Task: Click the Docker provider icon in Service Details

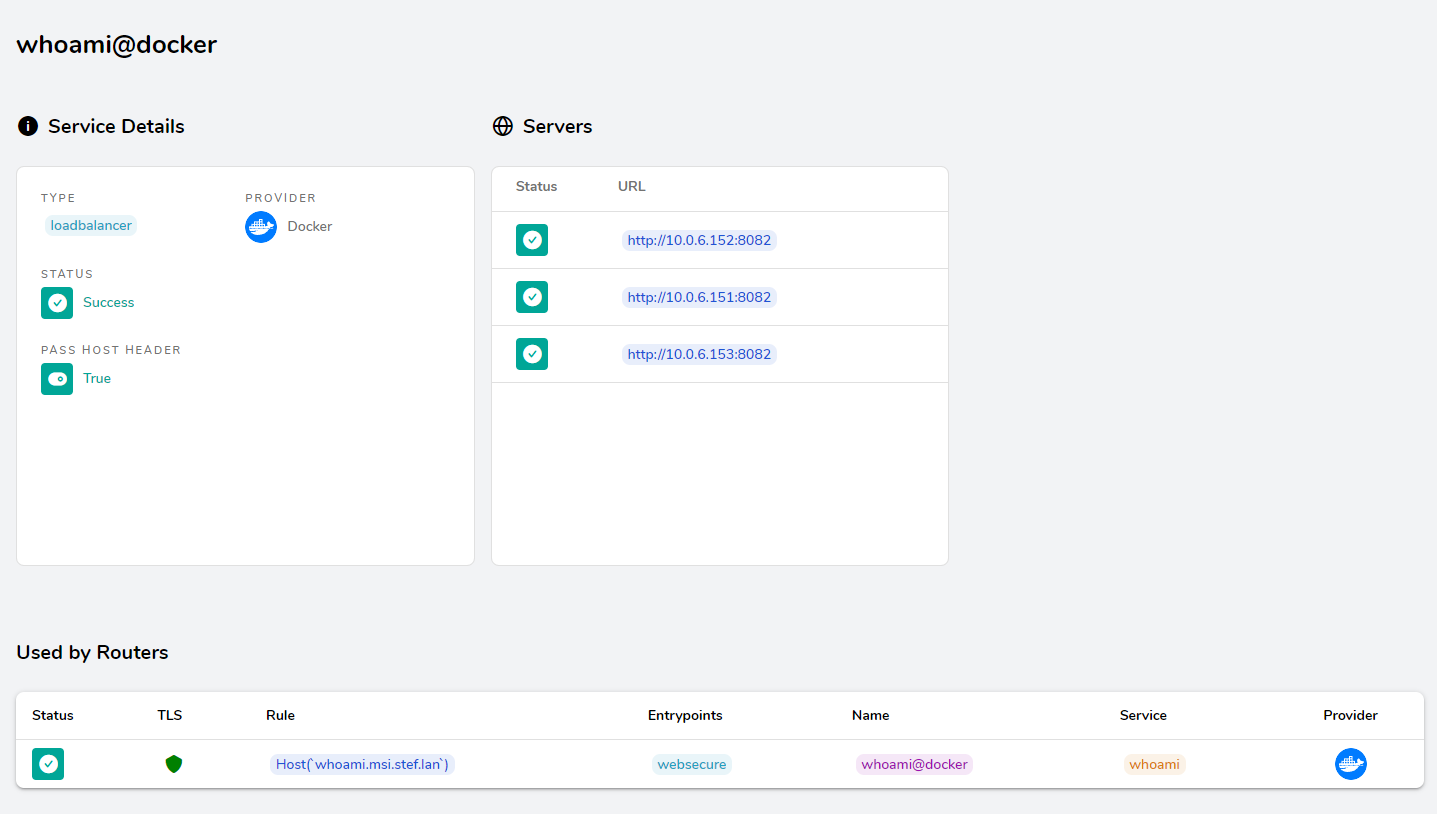Action: coord(261,227)
